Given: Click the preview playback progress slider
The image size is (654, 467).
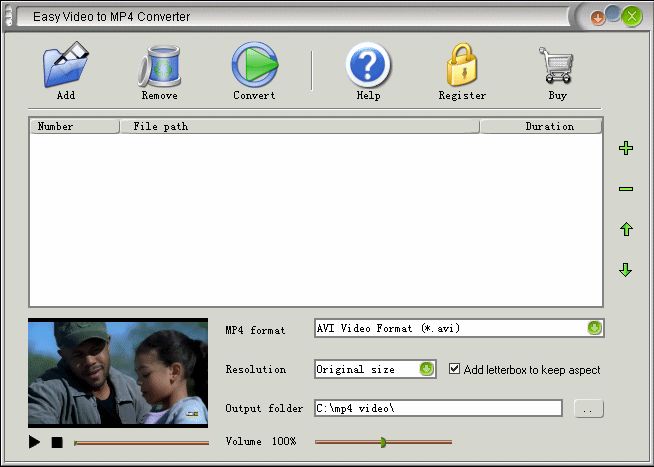Looking at the screenshot, I should pos(141,443).
